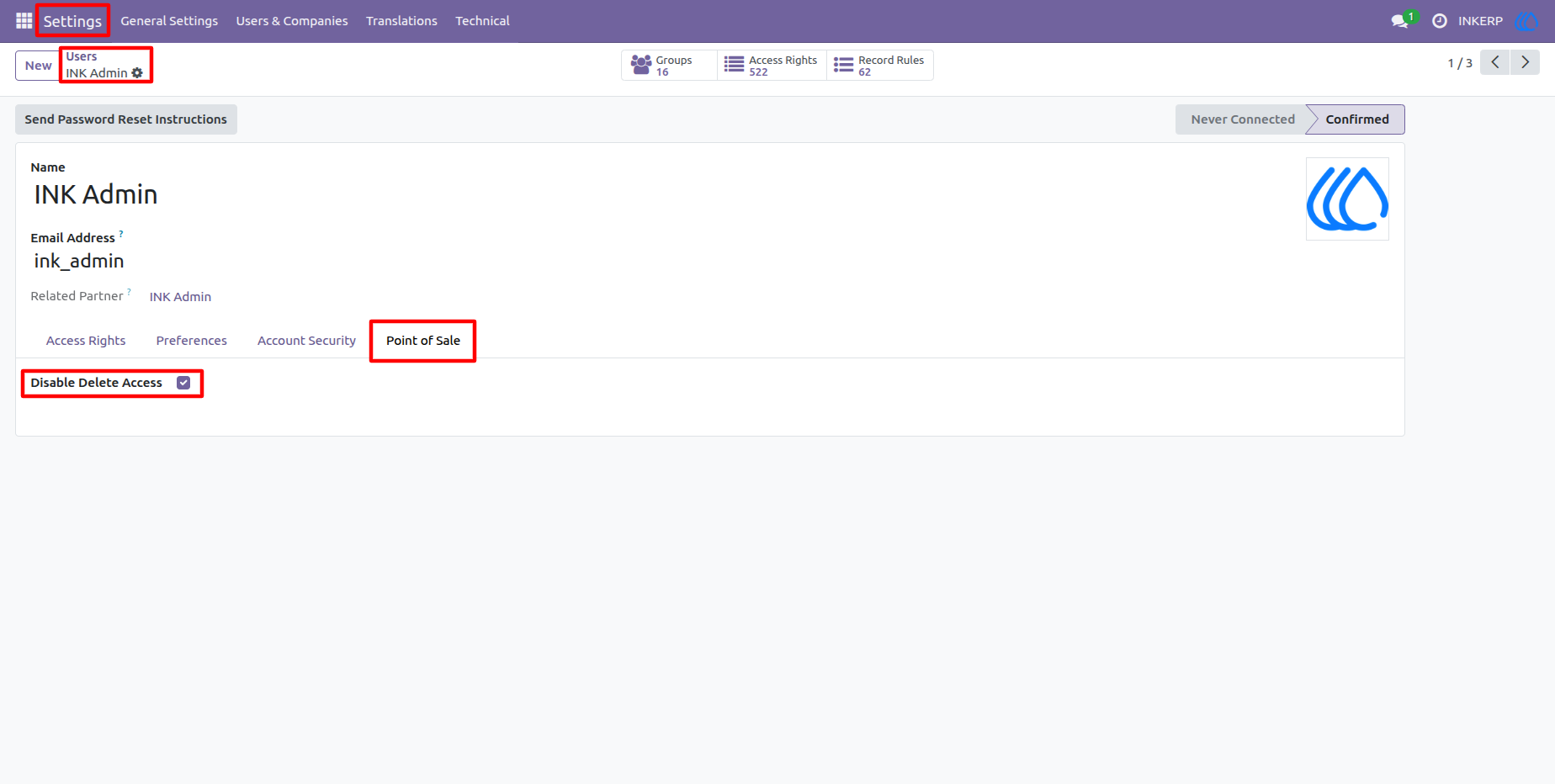Viewport: 1555px width, 784px height.
Task: Click the New button
Action: click(38, 66)
